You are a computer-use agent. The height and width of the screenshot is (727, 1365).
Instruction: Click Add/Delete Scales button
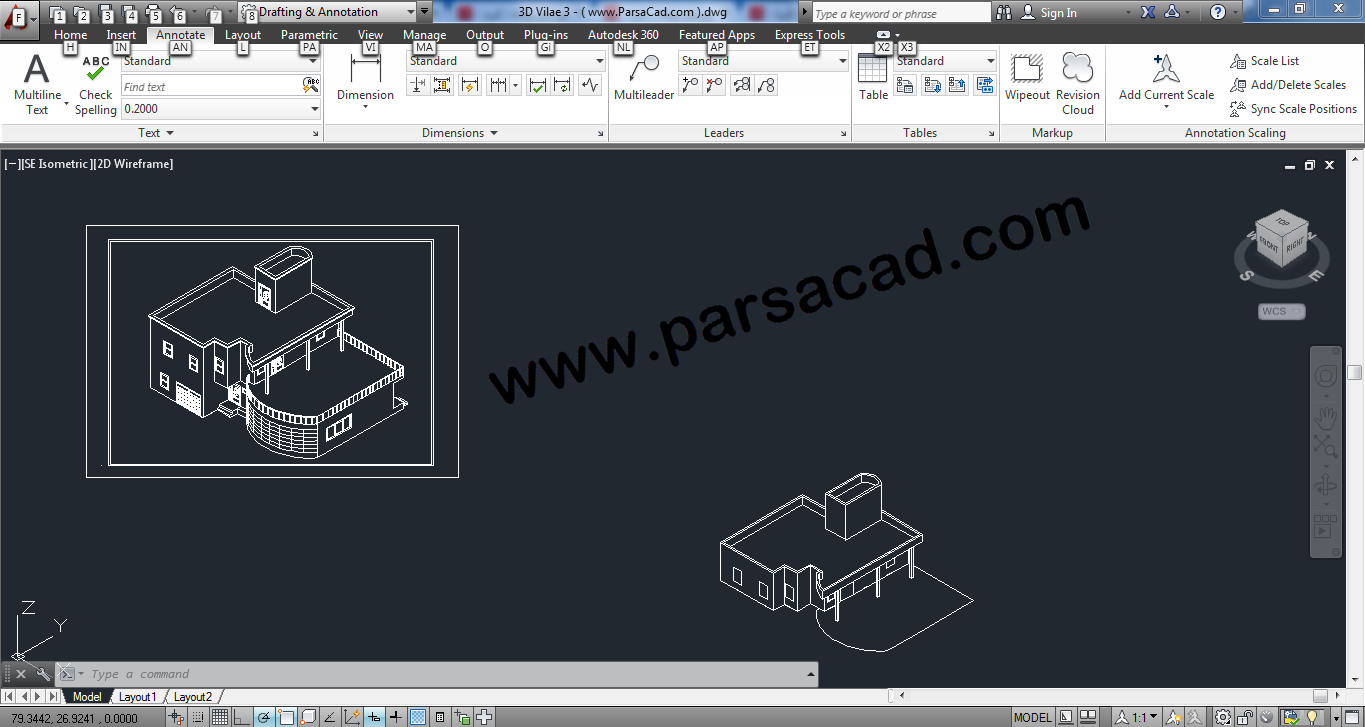point(1288,85)
